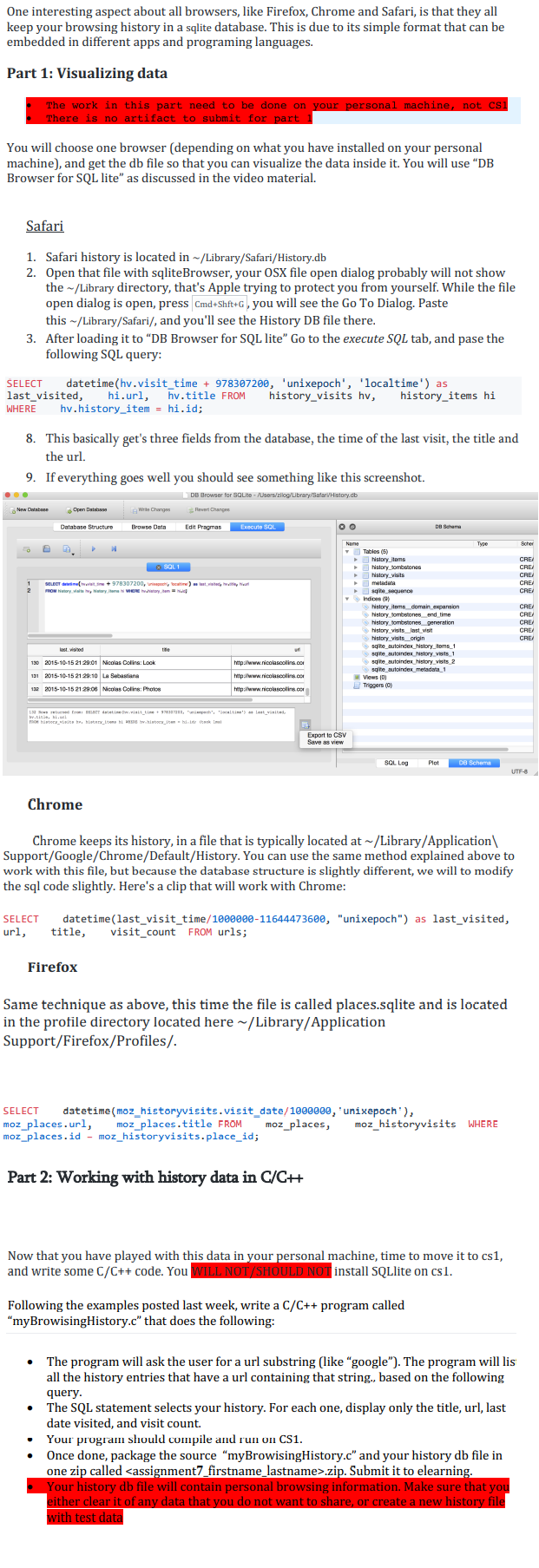Screen dimensions: 539x1568
Task: Collapse the Tables (5) node
Action: (x=347, y=552)
